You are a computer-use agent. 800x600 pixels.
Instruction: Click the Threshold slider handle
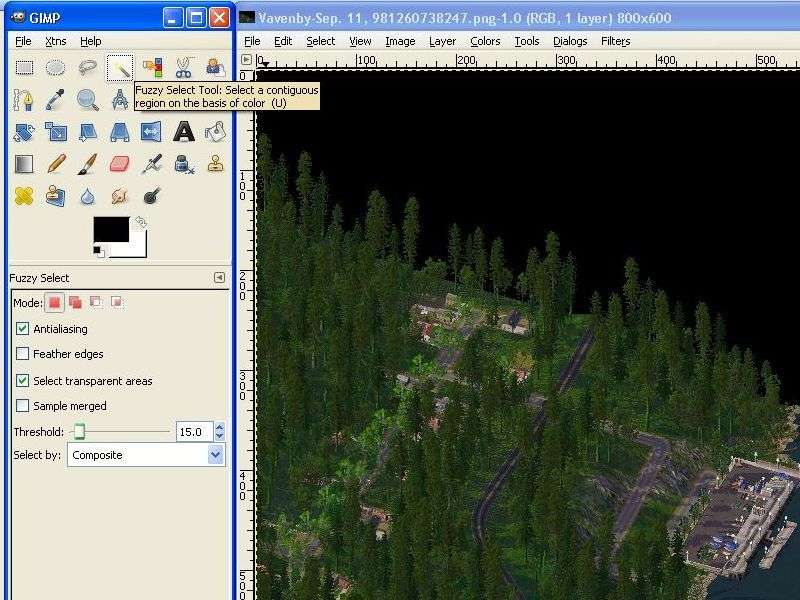click(x=79, y=432)
